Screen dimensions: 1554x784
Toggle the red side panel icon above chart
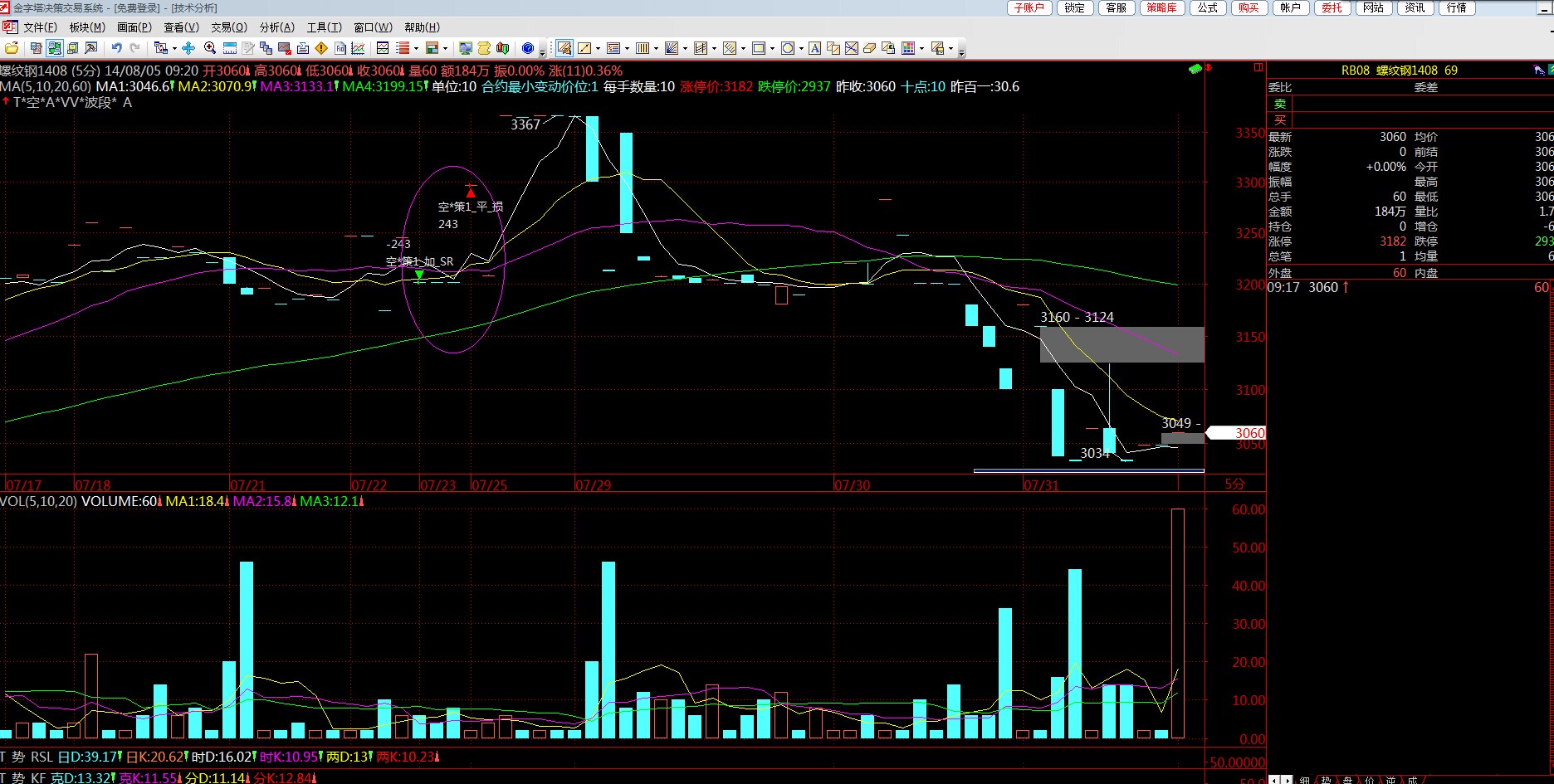(x=1258, y=67)
